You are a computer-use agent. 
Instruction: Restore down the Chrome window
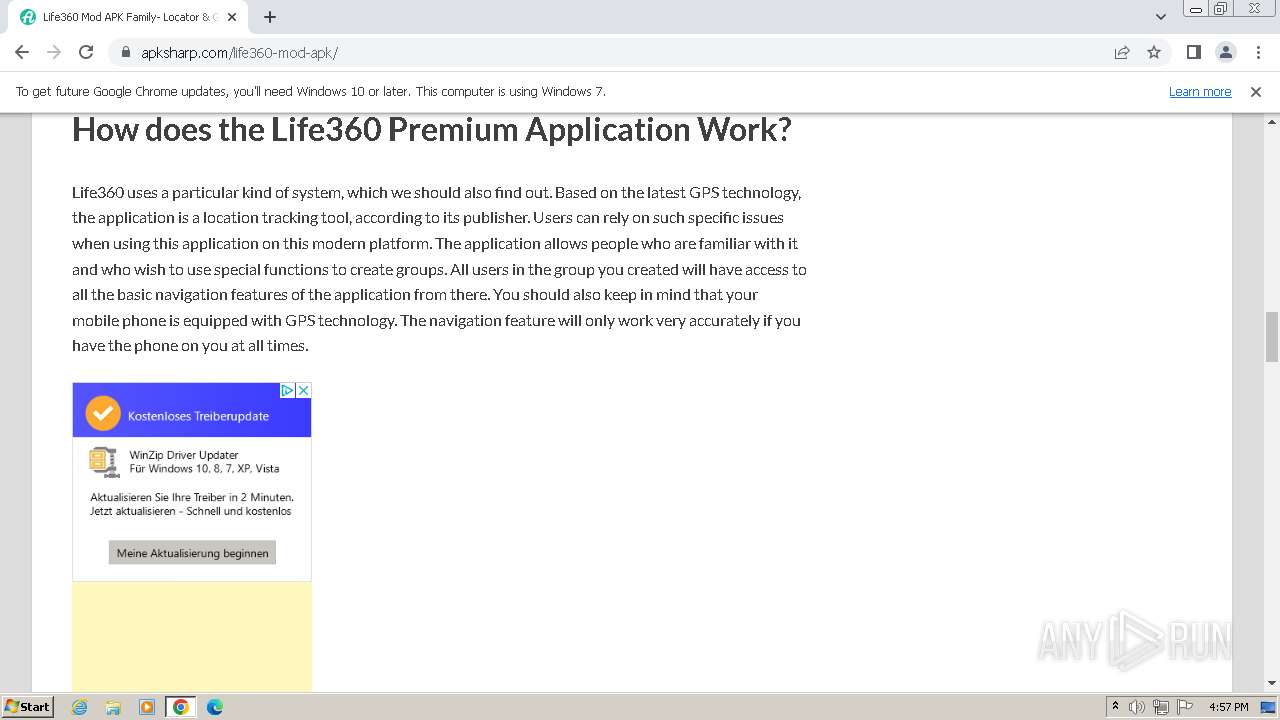coord(1221,9)
